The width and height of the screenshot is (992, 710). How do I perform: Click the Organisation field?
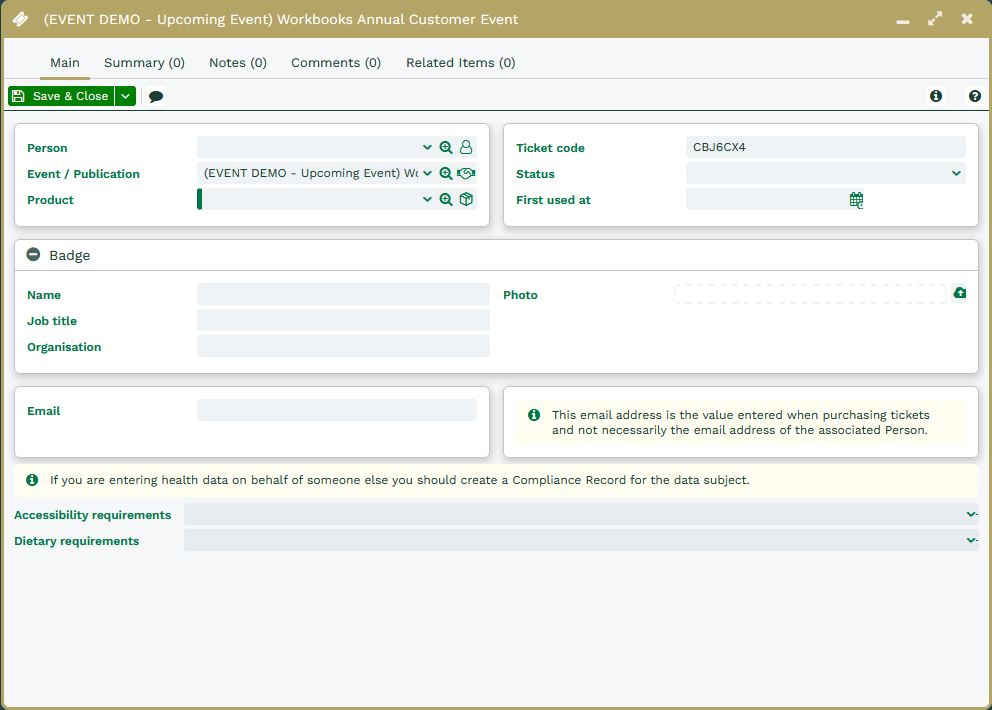pos(343,346)
